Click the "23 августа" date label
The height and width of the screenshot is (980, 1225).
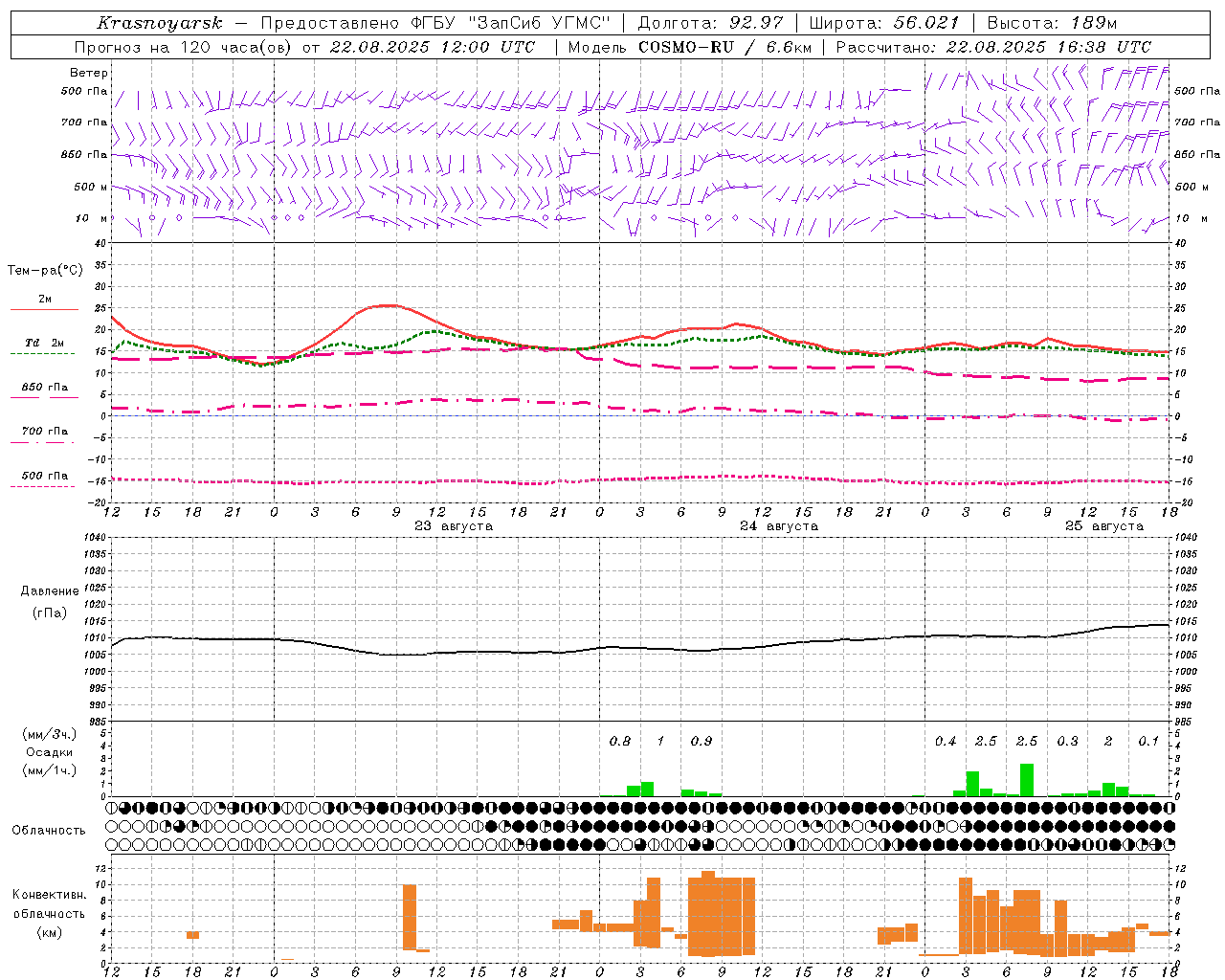point(454,526)
